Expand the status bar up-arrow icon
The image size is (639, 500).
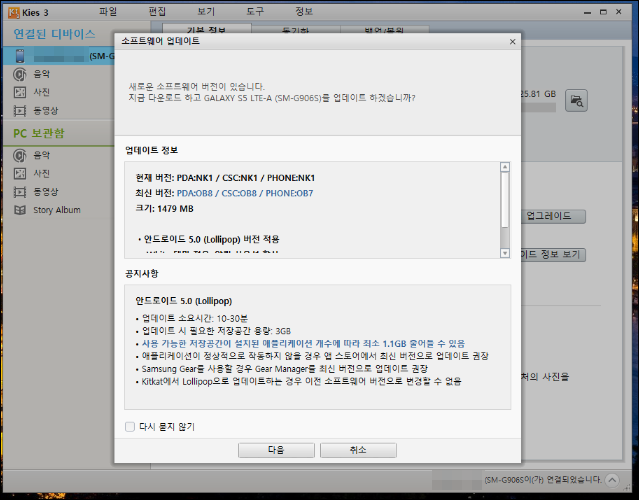tap(612, 480)
